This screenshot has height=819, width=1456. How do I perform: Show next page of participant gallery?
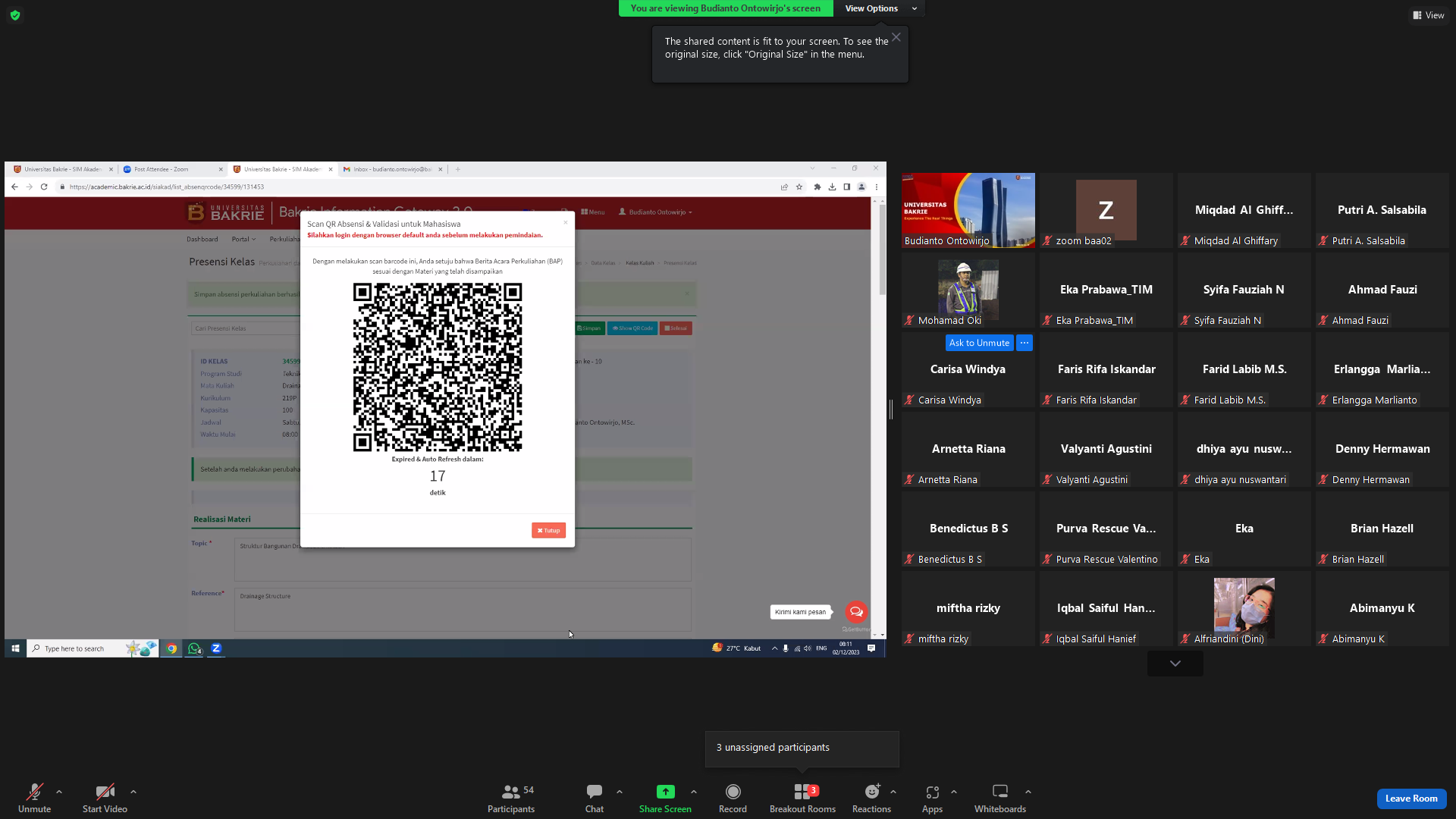coord(1175,664)
